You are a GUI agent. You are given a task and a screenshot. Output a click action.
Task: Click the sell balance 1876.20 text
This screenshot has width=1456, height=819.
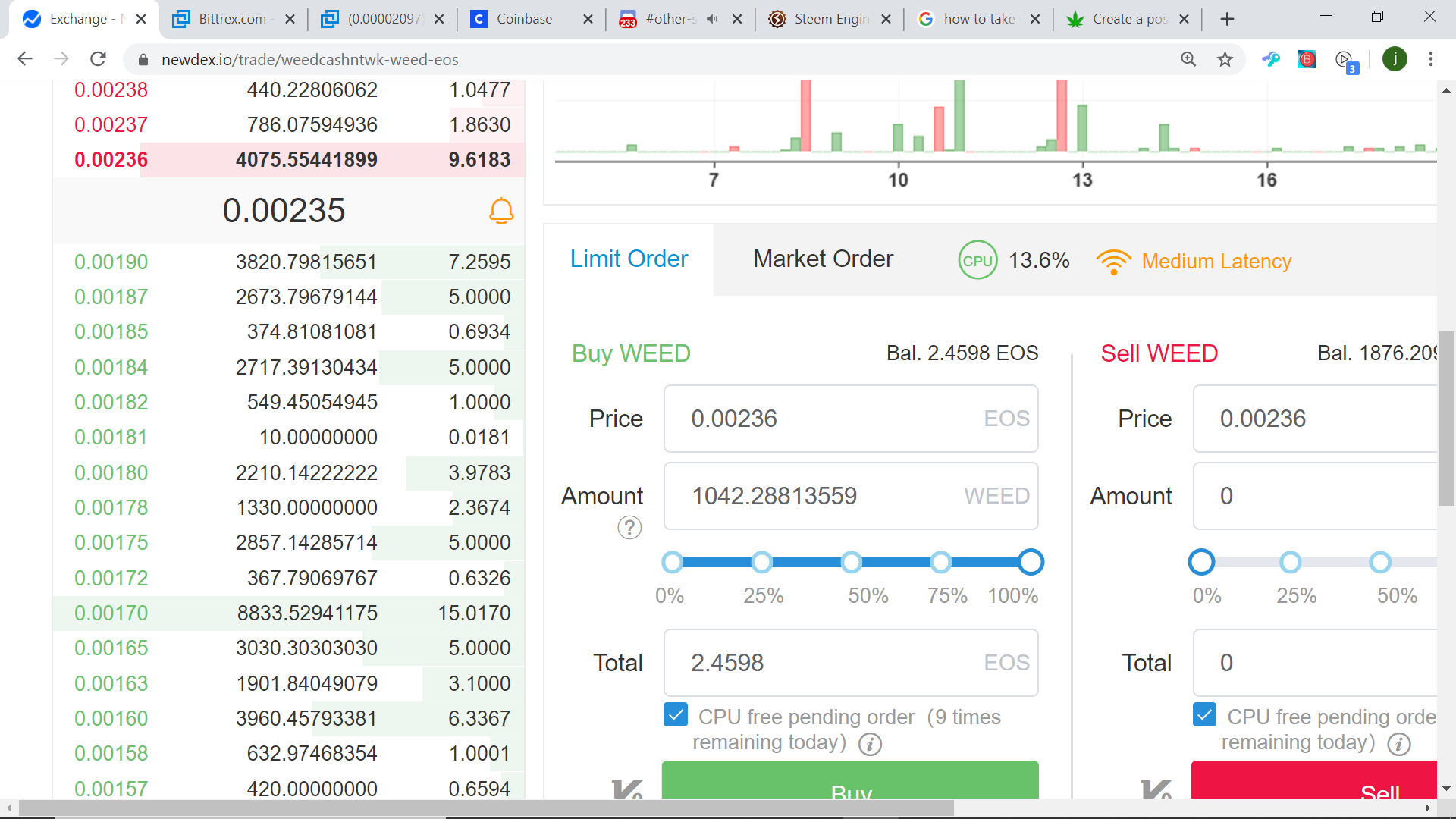click(1377, 353)
